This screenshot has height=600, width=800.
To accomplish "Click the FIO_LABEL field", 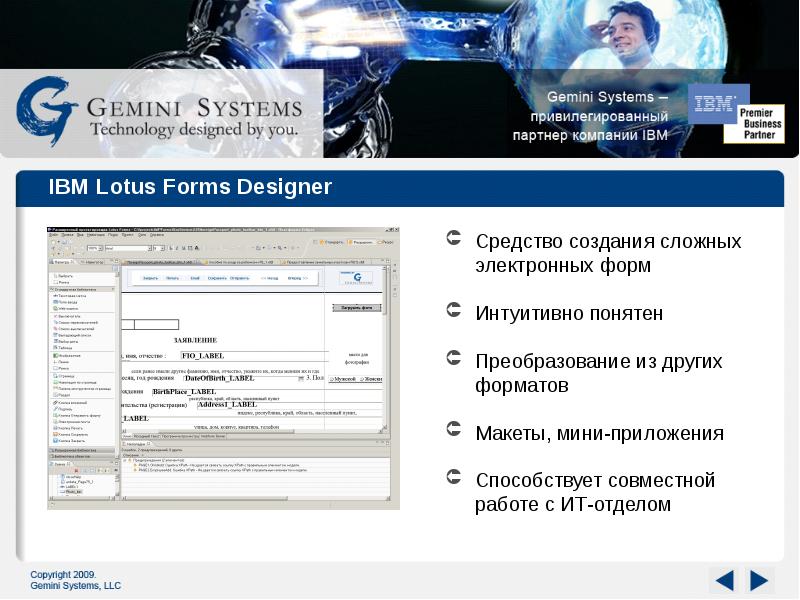I will [203, 356].
